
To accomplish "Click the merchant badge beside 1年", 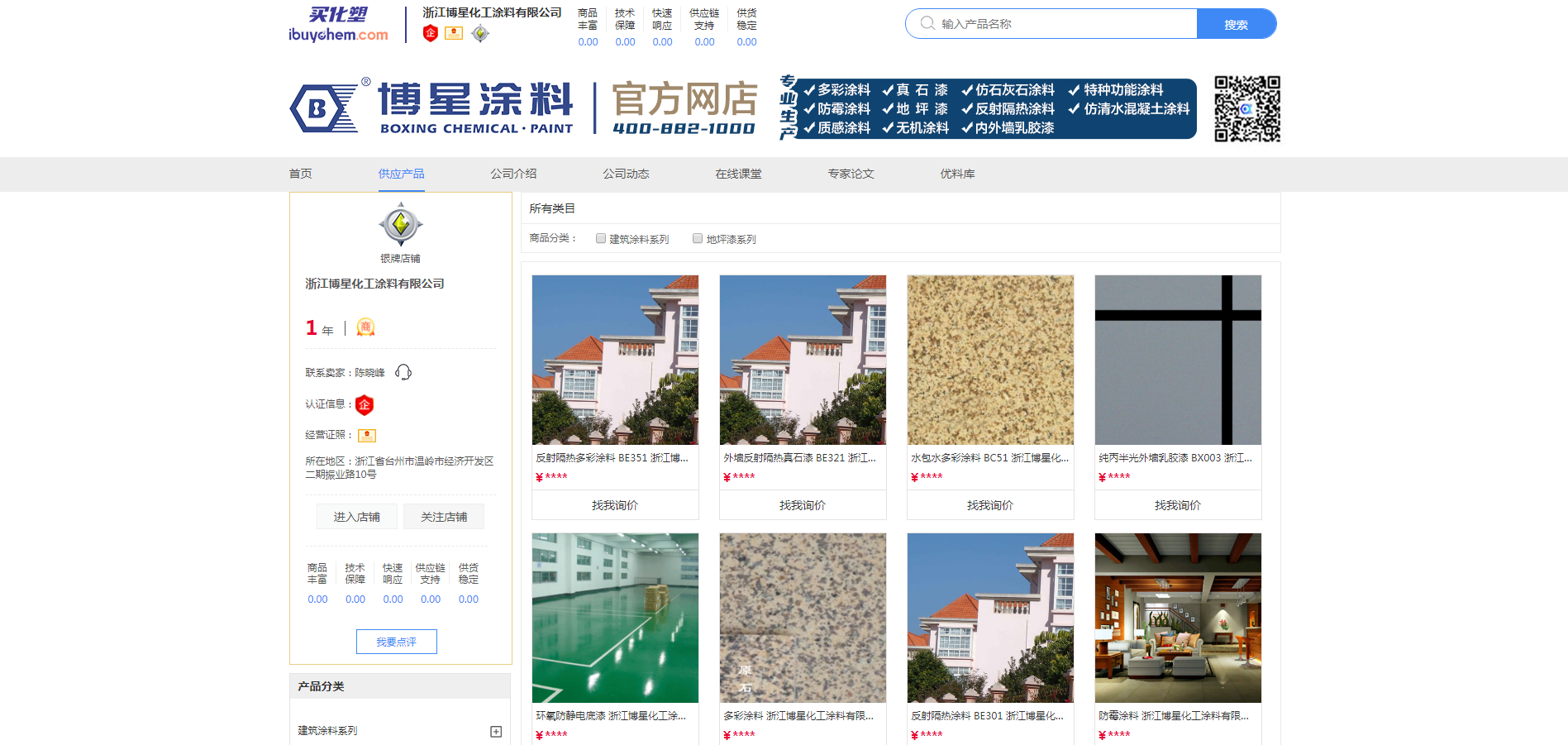I will [365, 327].
